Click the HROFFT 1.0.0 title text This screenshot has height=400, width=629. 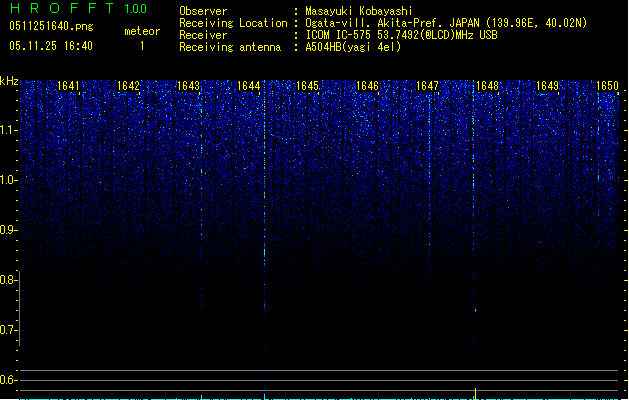pyautogui.click(x=78, y=8)
